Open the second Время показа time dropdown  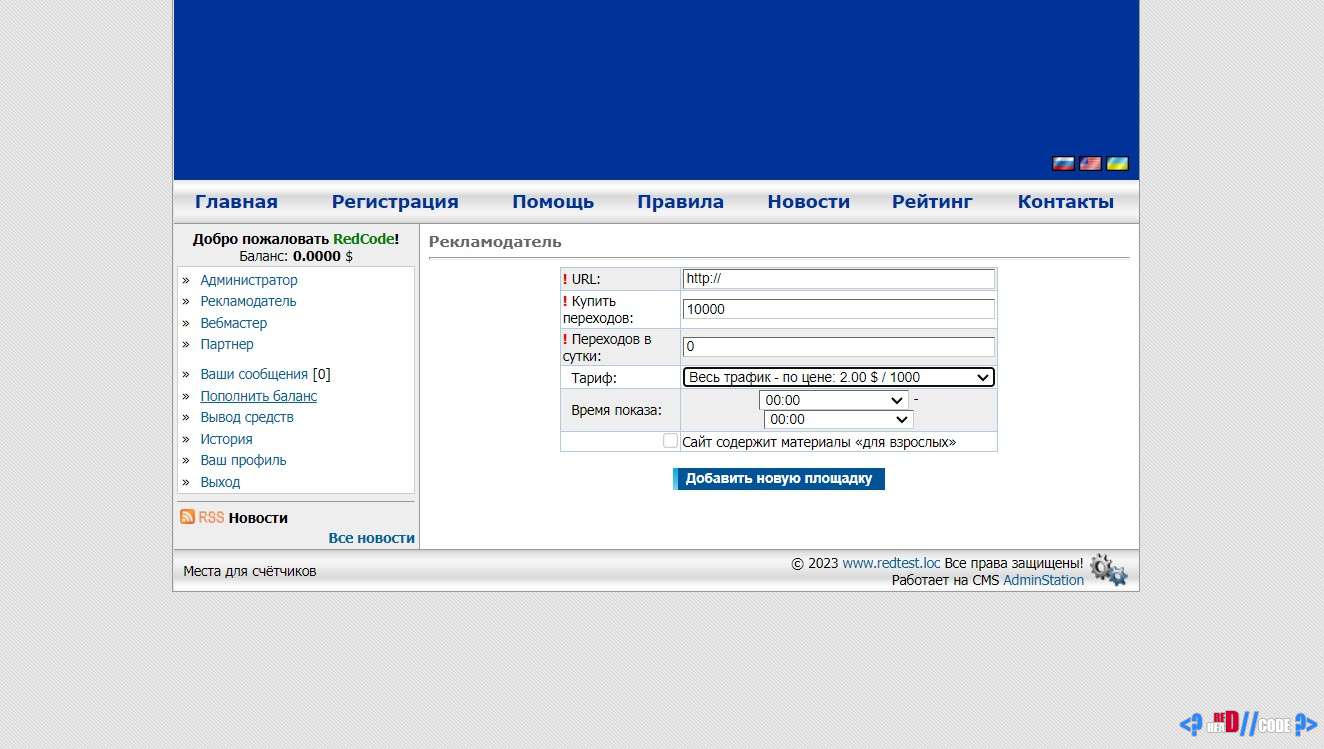point(838,419)
